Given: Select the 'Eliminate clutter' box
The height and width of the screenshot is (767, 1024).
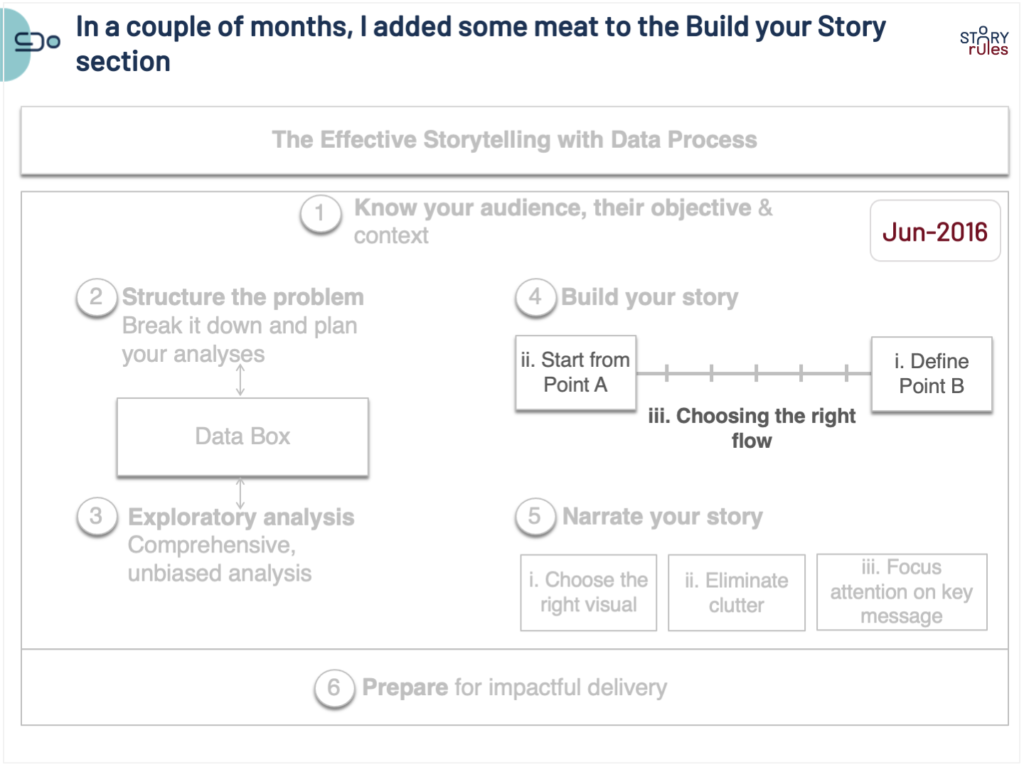Looking at the screenshot, I should 736,592.
